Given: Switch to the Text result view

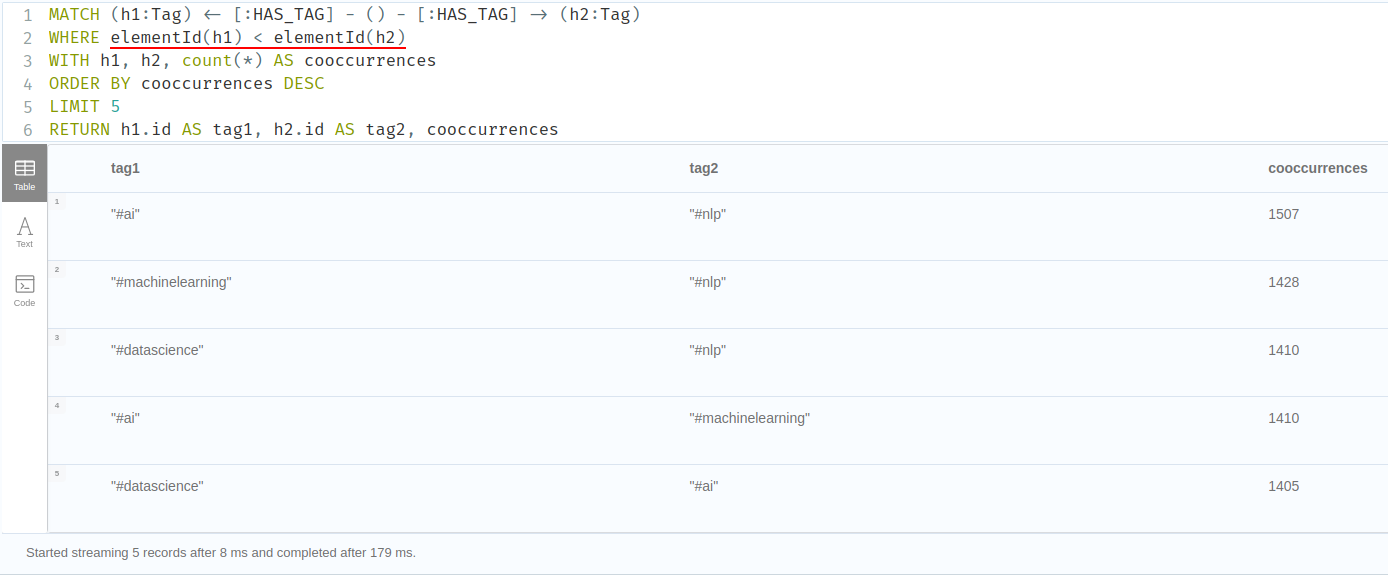Looking at the screenshot, I should pos(24,232).
